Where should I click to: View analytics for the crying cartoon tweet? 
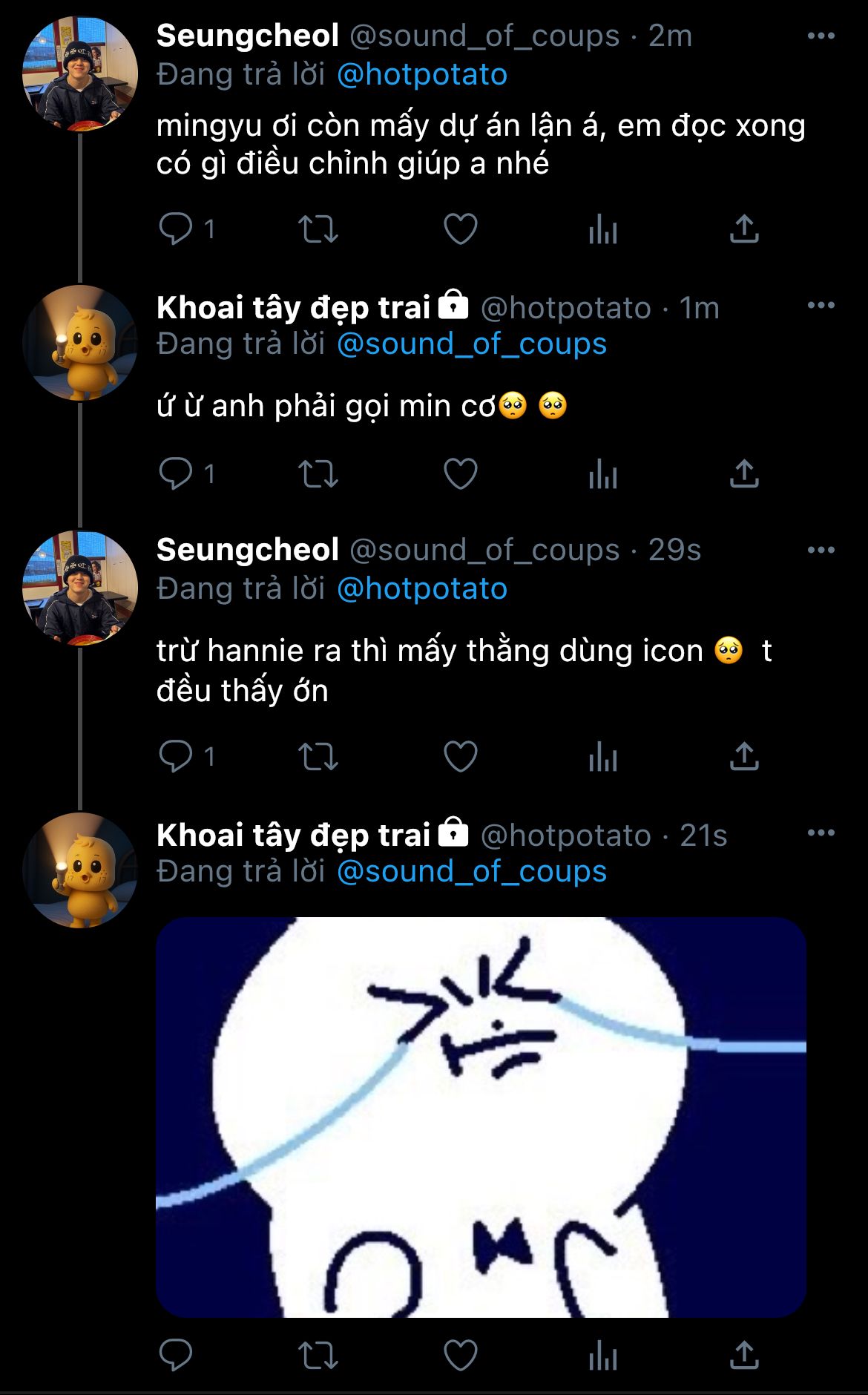(x=602, y=1356)
